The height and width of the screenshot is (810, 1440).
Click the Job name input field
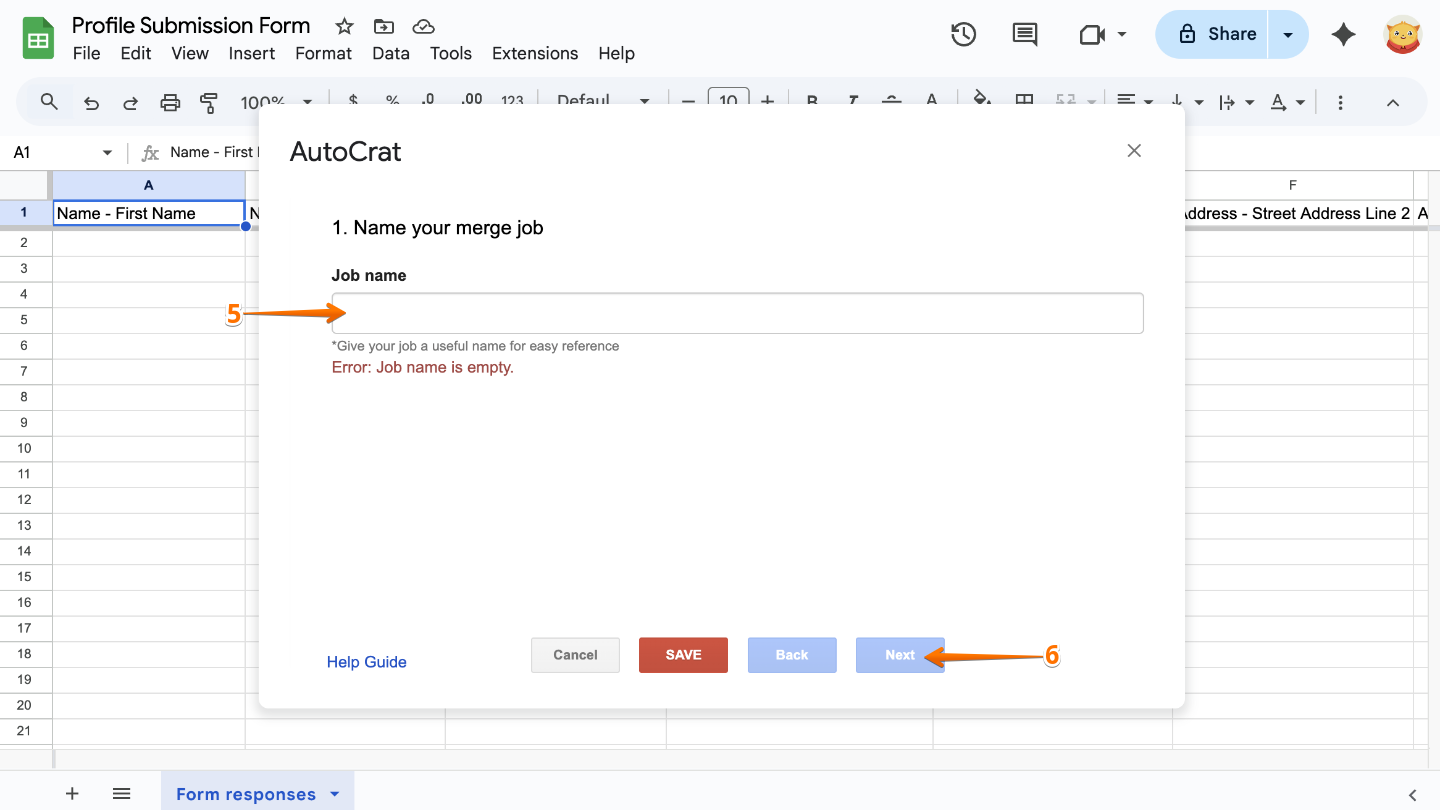coord(737,313)
